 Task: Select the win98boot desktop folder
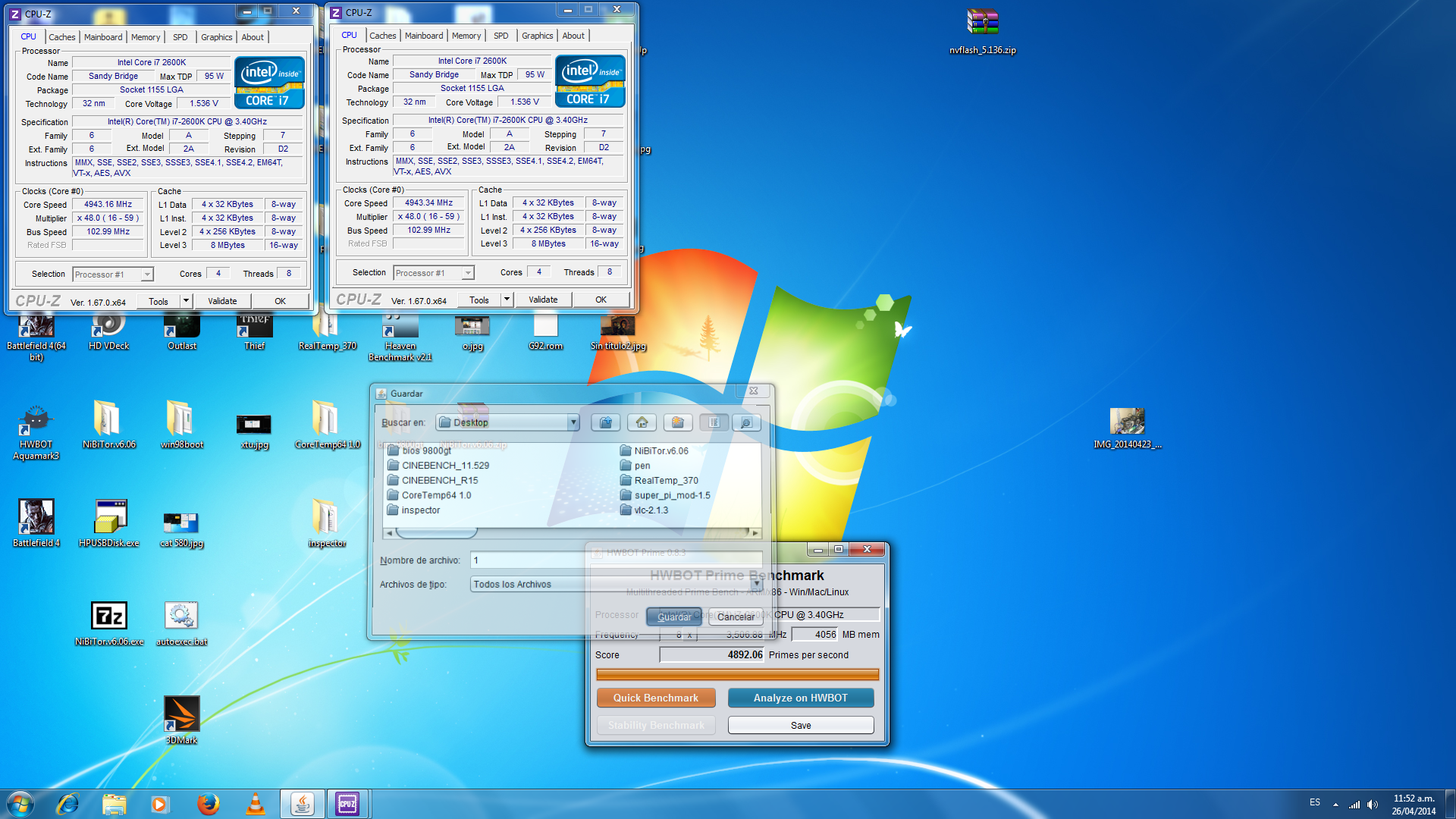pos(181,425)
